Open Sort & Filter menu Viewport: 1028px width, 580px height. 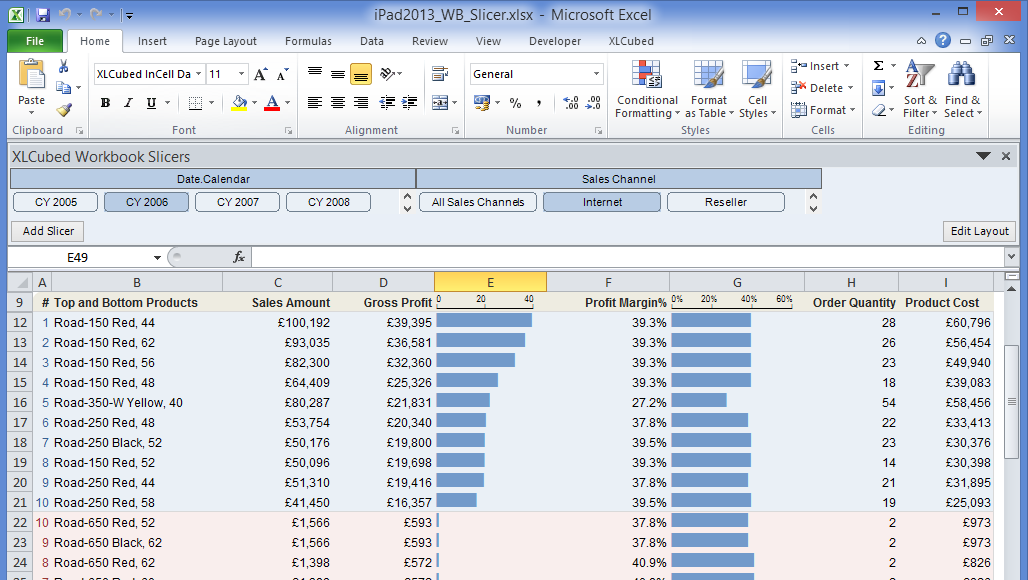[x=920, y=89]
